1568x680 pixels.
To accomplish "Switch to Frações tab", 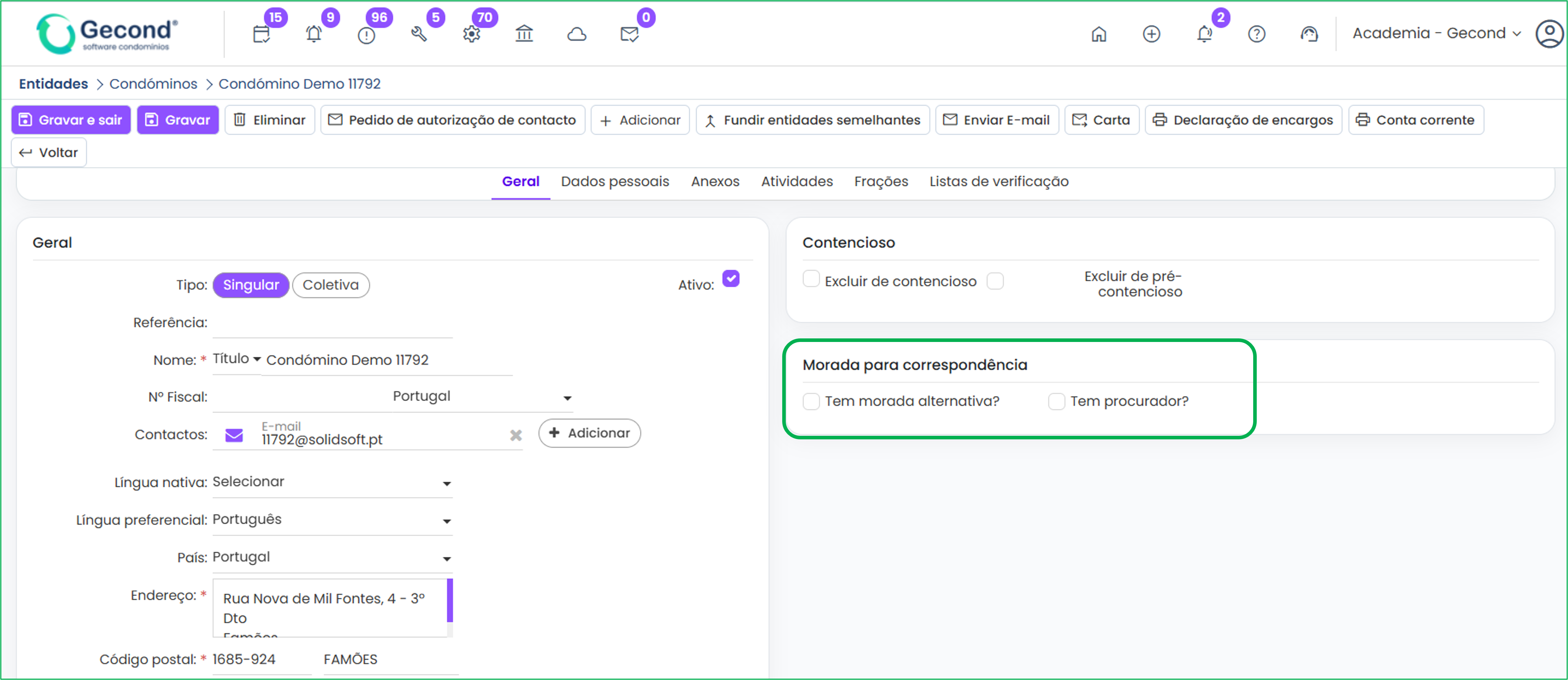I will 881,182.
